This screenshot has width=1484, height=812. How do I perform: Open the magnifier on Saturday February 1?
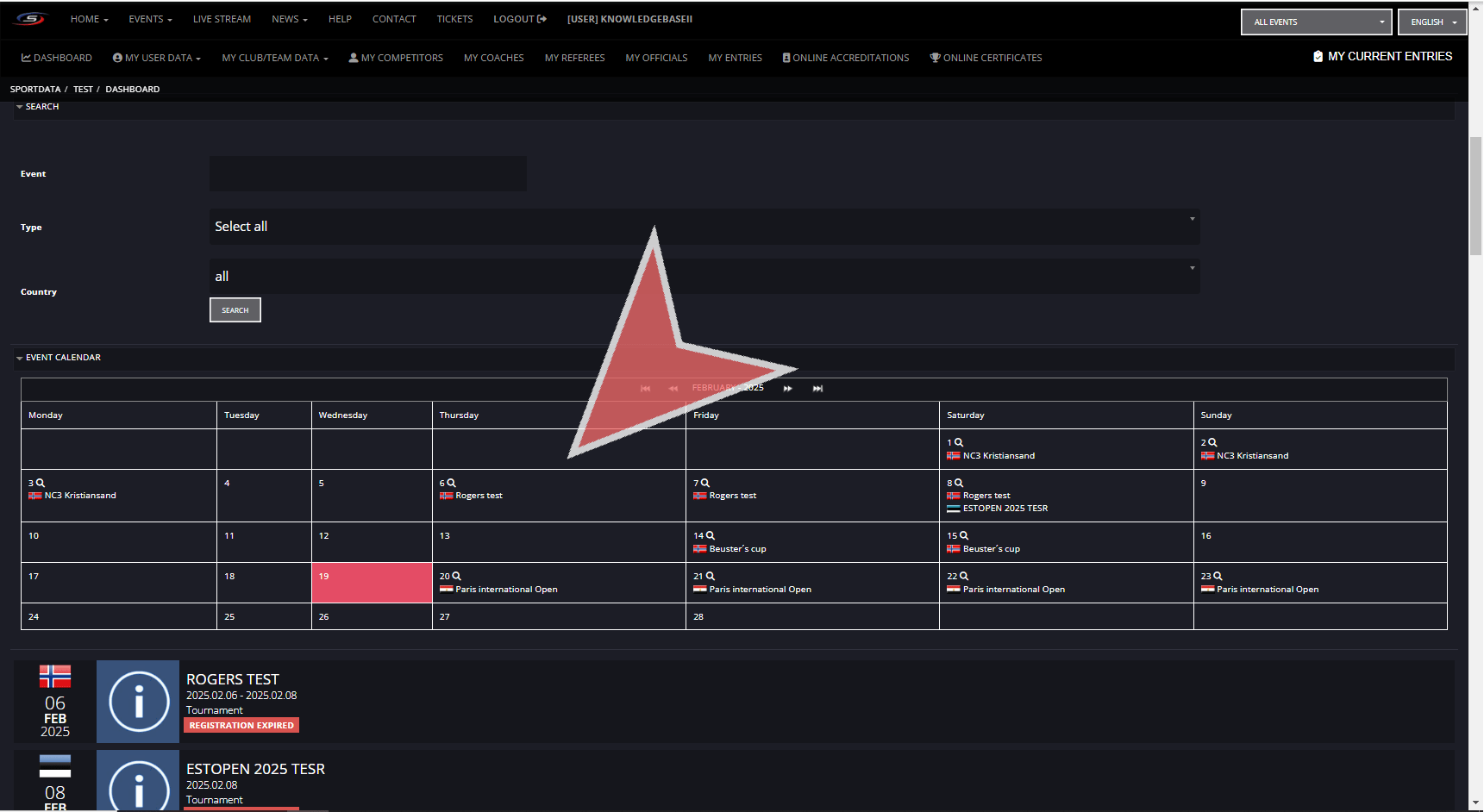click(959, 442)
